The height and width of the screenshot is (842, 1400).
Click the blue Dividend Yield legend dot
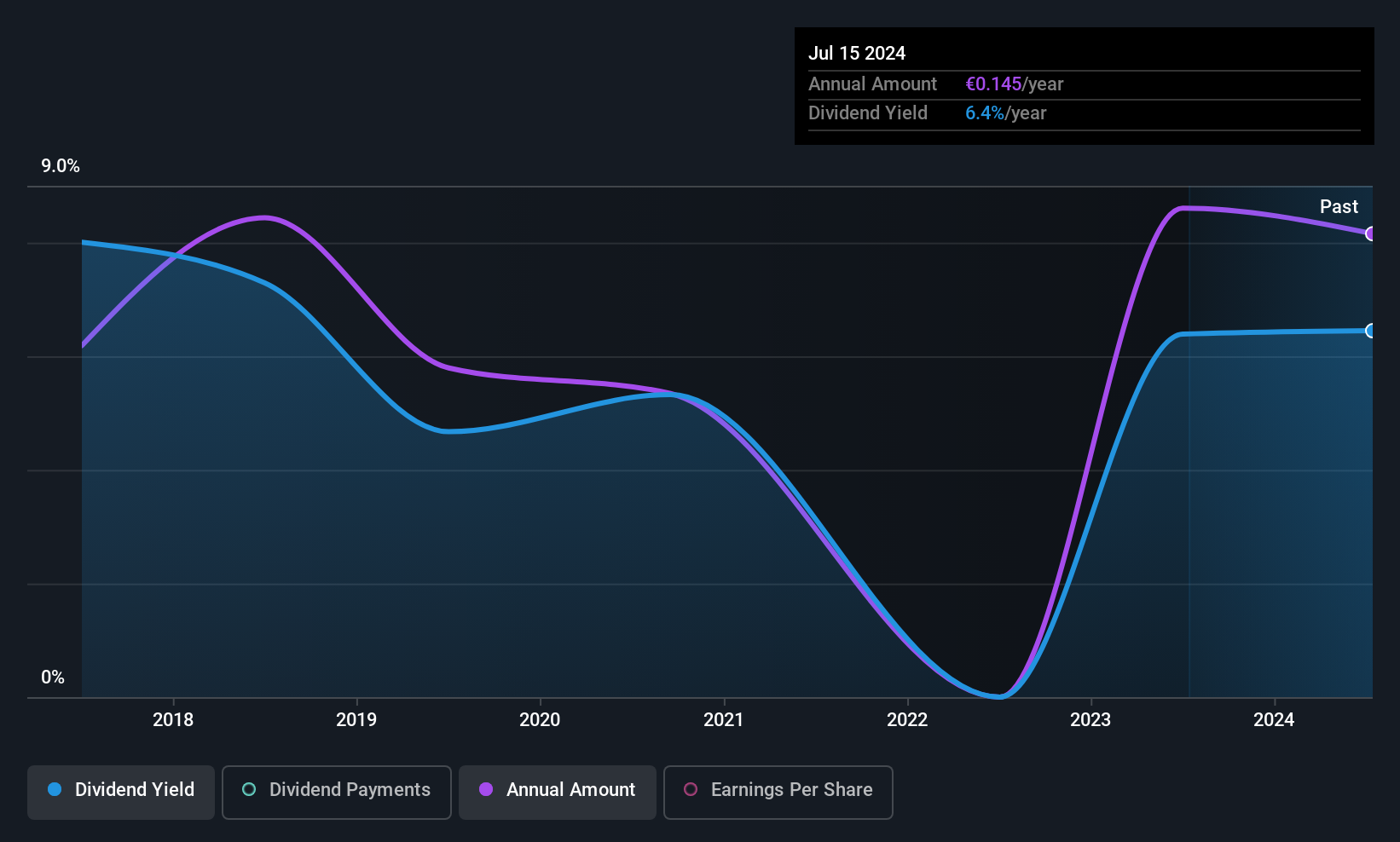coord(55,789)
